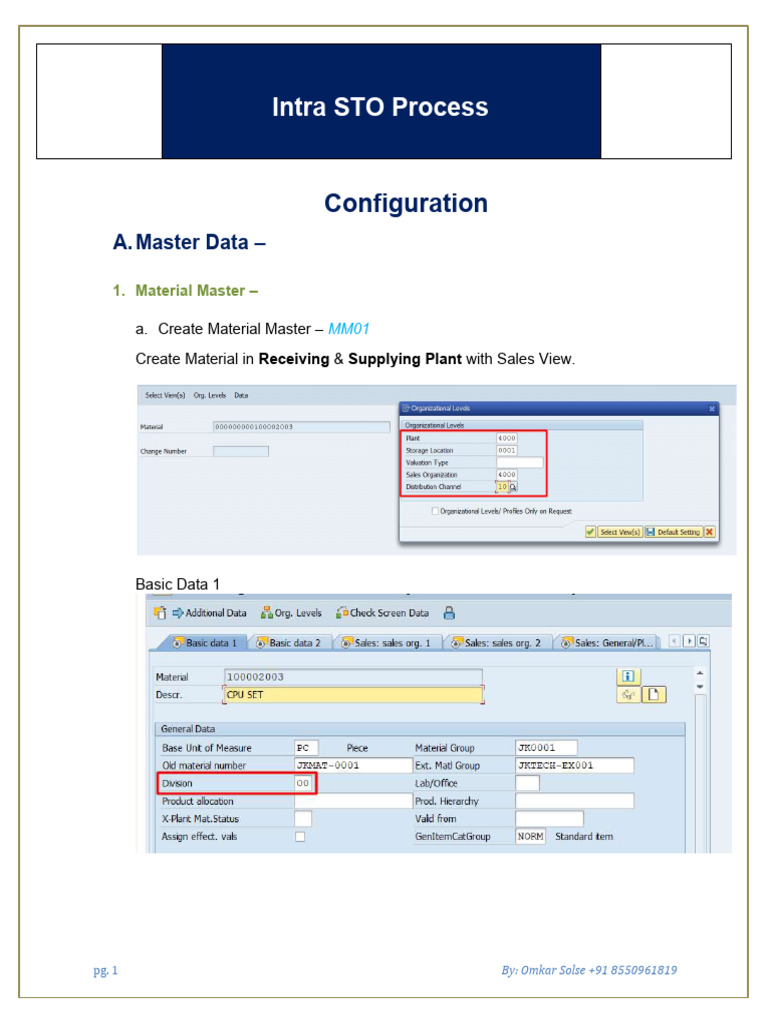Click the Lab/Office field
This screenshot has height=1024, width=768.
[527, 783]
